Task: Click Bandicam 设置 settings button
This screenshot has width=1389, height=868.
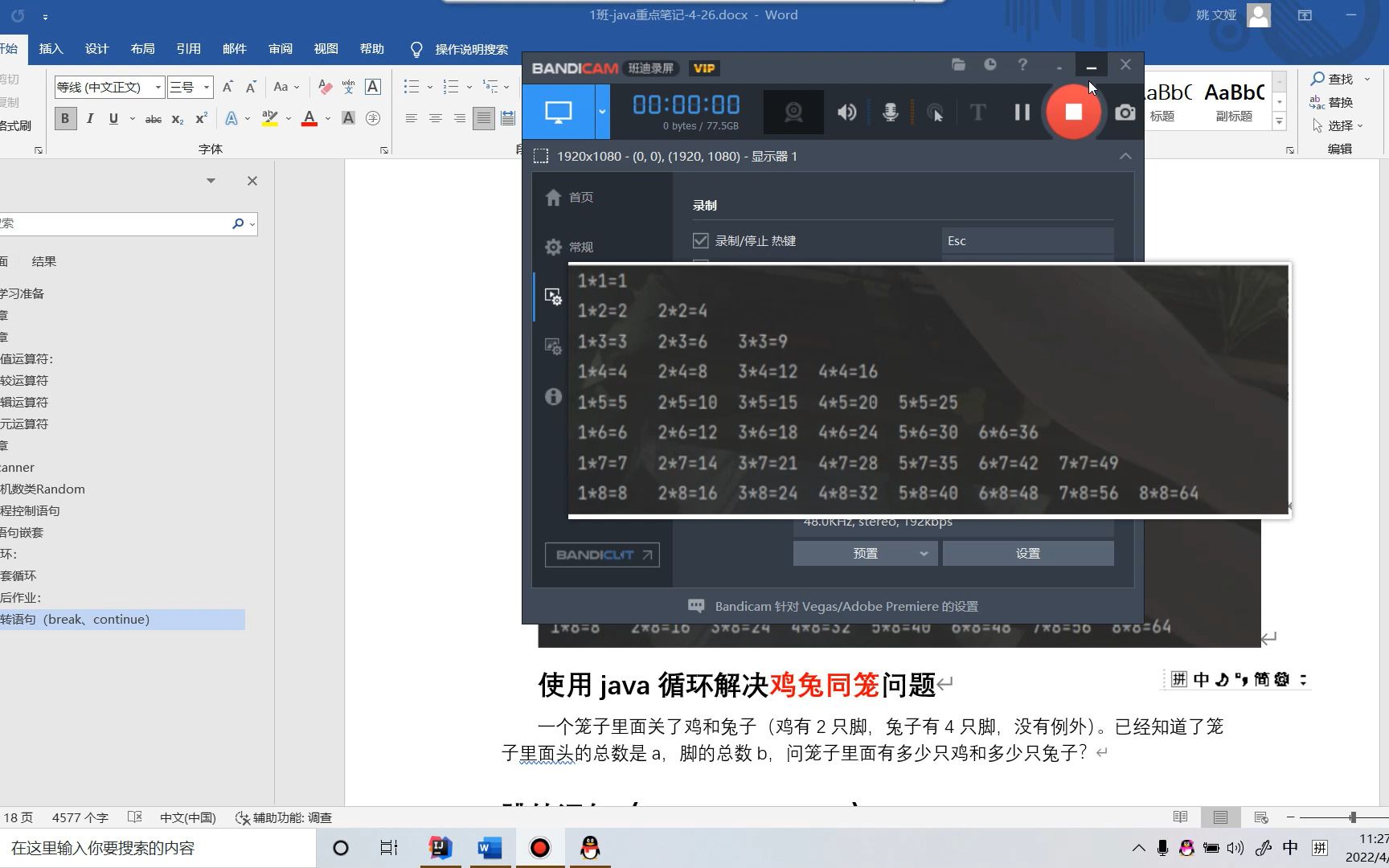Action: click(1028, 553)
